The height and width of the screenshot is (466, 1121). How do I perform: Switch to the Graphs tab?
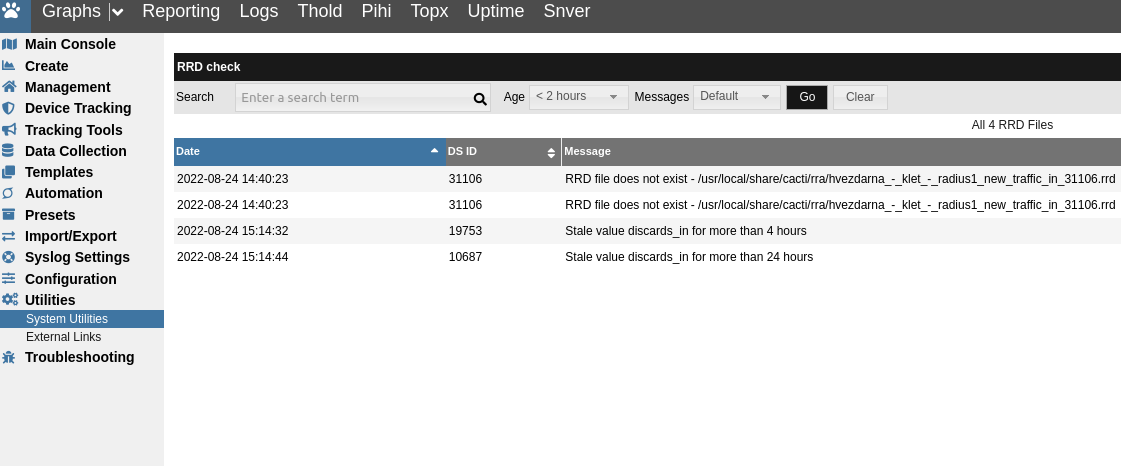71,11
